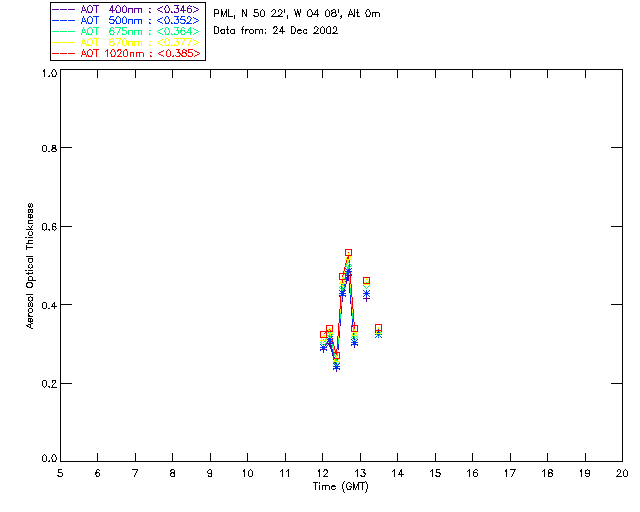Click the text 'Data from: 24 Dec 2002'
640x512 pixels.
click(276, 31)
